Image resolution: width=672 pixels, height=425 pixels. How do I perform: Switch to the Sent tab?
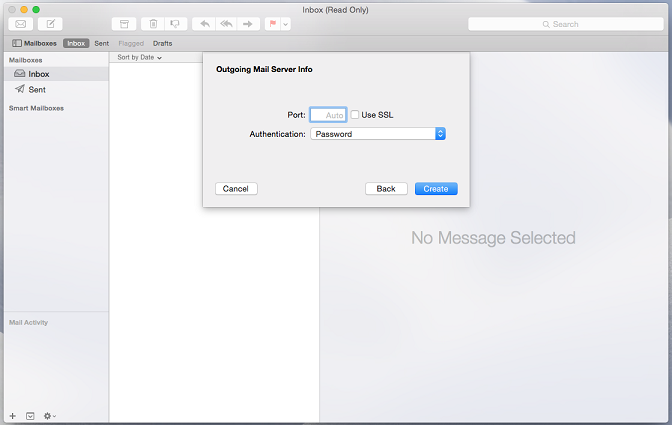[102, 44]
